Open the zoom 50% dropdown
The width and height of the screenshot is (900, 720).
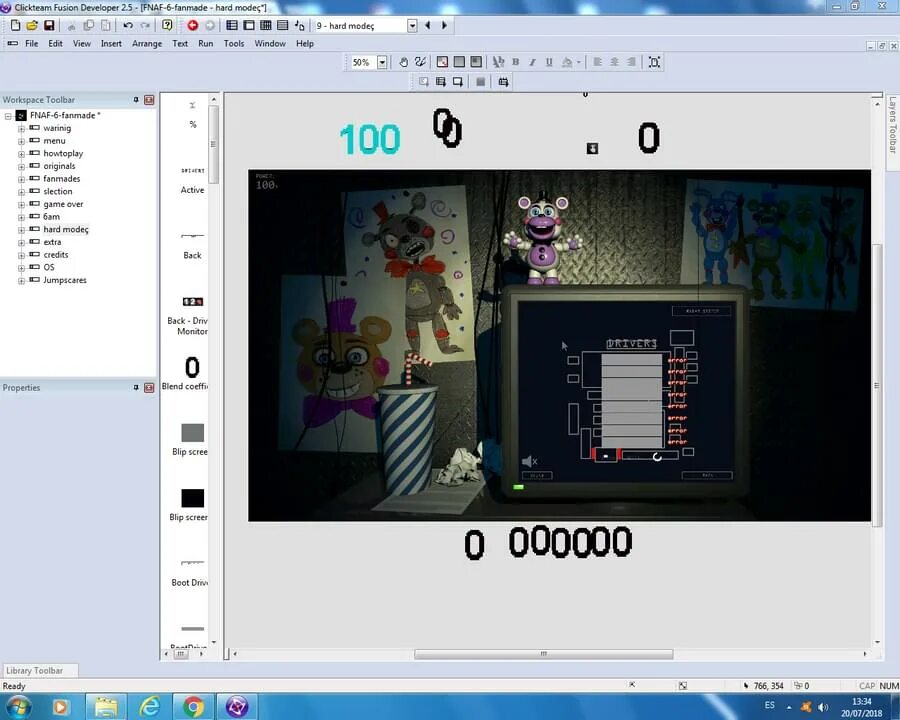382,63
